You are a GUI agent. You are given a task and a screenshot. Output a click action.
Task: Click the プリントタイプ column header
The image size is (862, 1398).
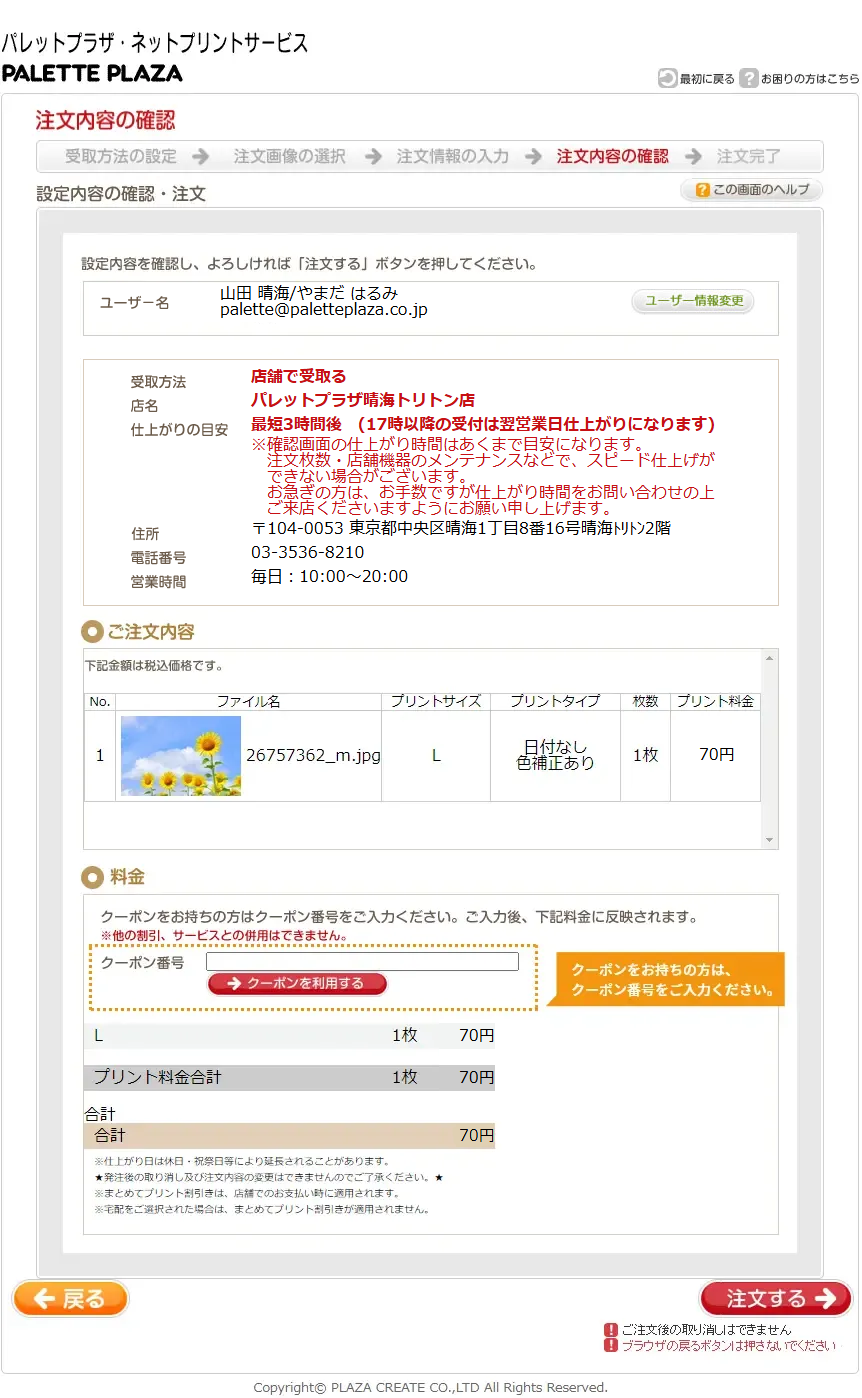(555, 702)
